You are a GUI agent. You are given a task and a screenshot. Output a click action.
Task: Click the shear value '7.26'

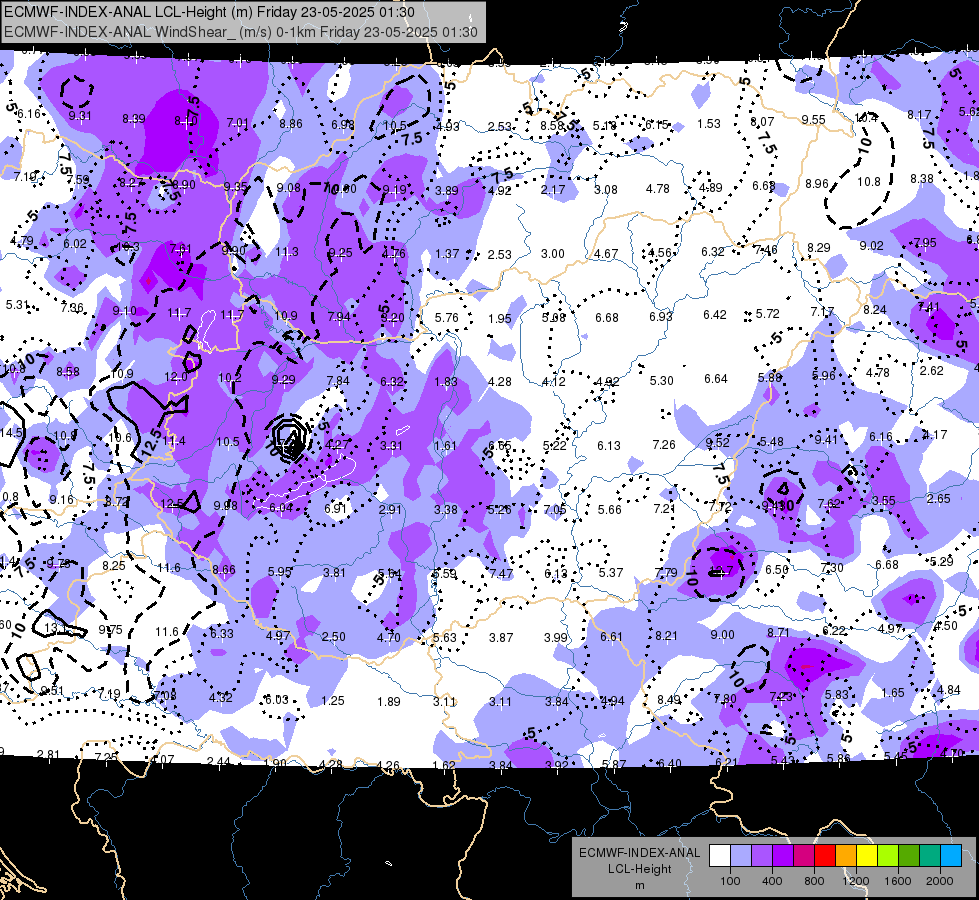(x=664, y=444)
